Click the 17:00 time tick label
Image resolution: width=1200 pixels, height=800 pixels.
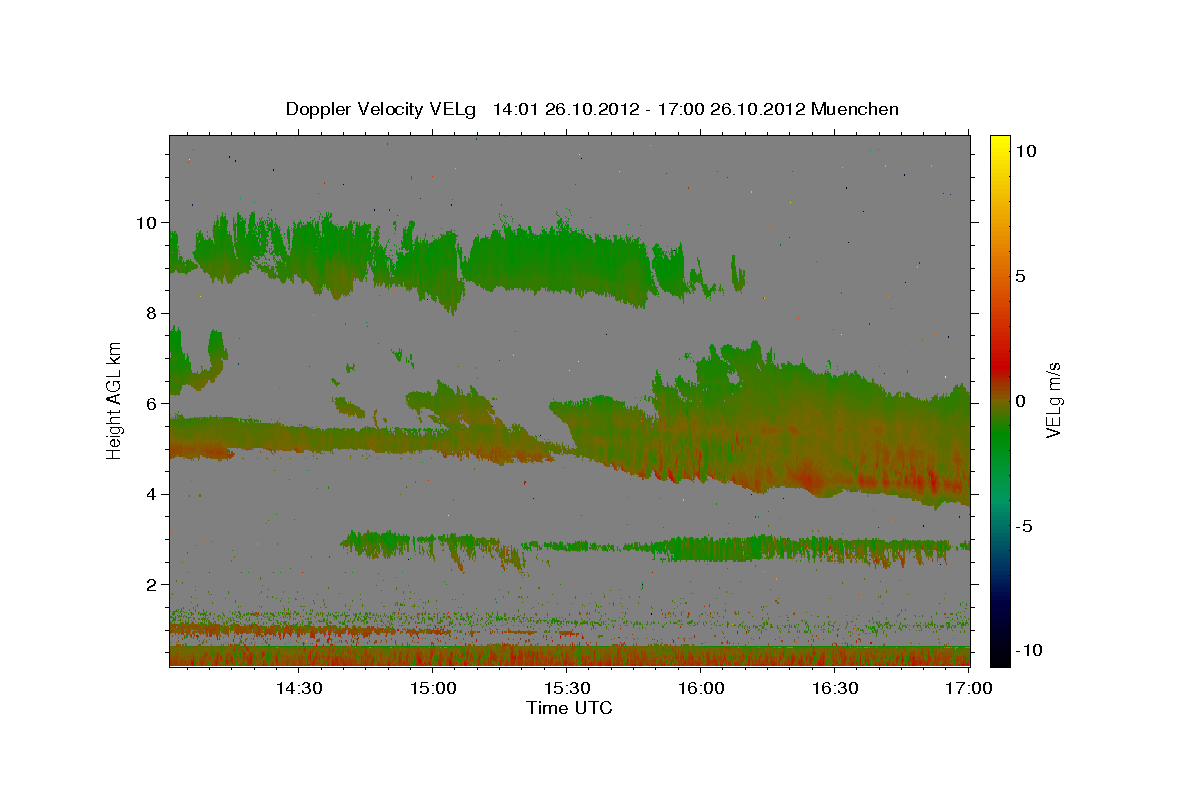point(970,689)
